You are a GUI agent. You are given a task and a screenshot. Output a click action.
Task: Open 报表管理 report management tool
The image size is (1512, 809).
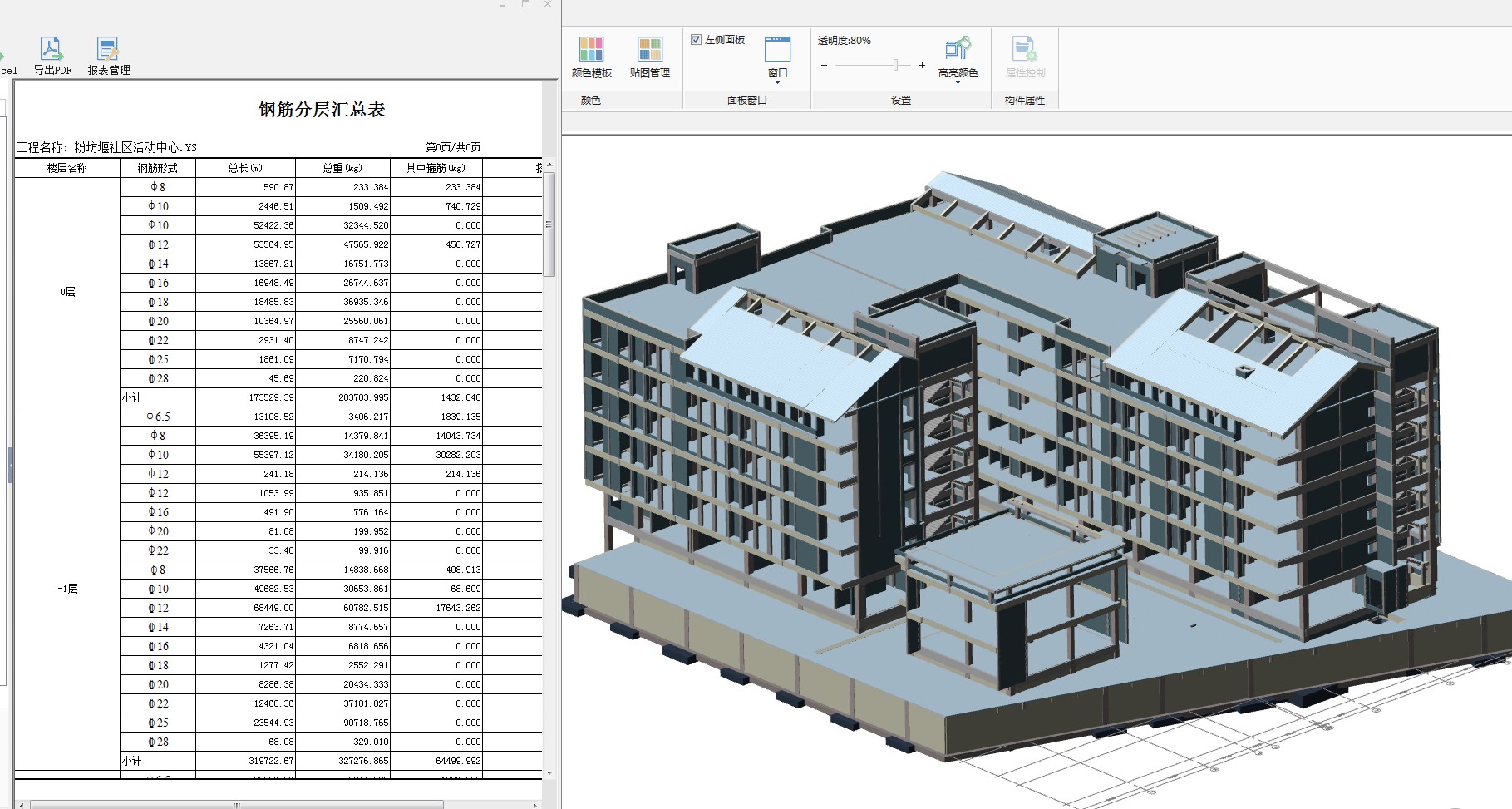pyautogui.click(x=108, y=50)
